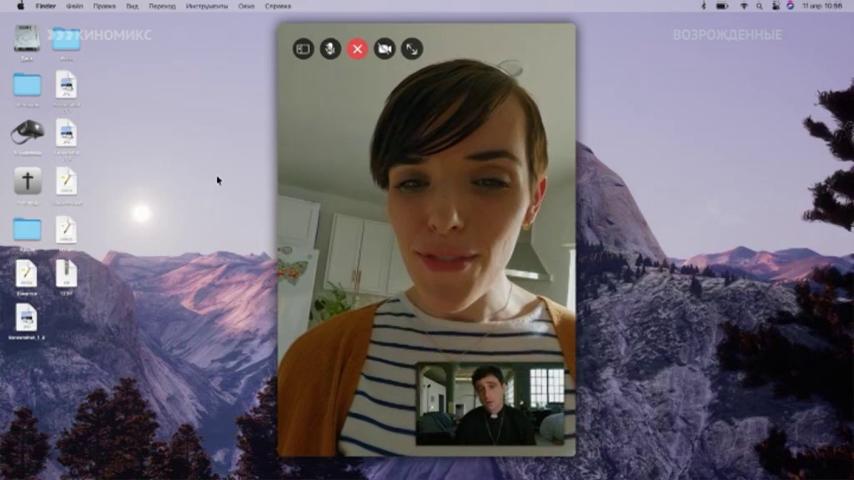Screen dimensions: 854x480
Task: Select the hard disk desktop icon
Action: (x=26, y=39)
